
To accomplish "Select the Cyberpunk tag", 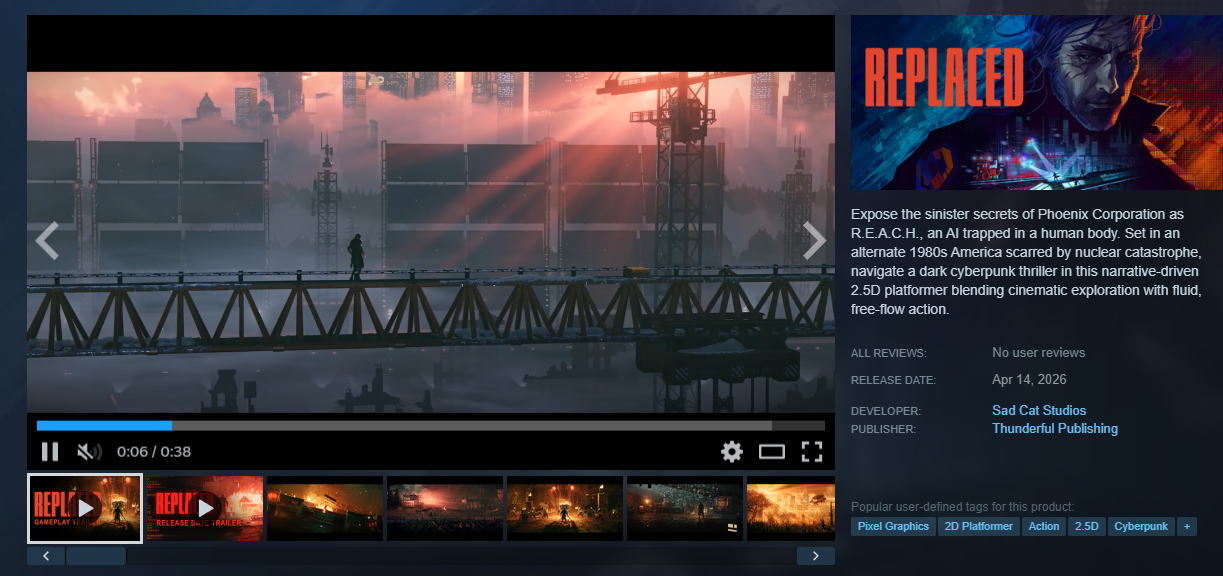I will [x=1141, y=526].
